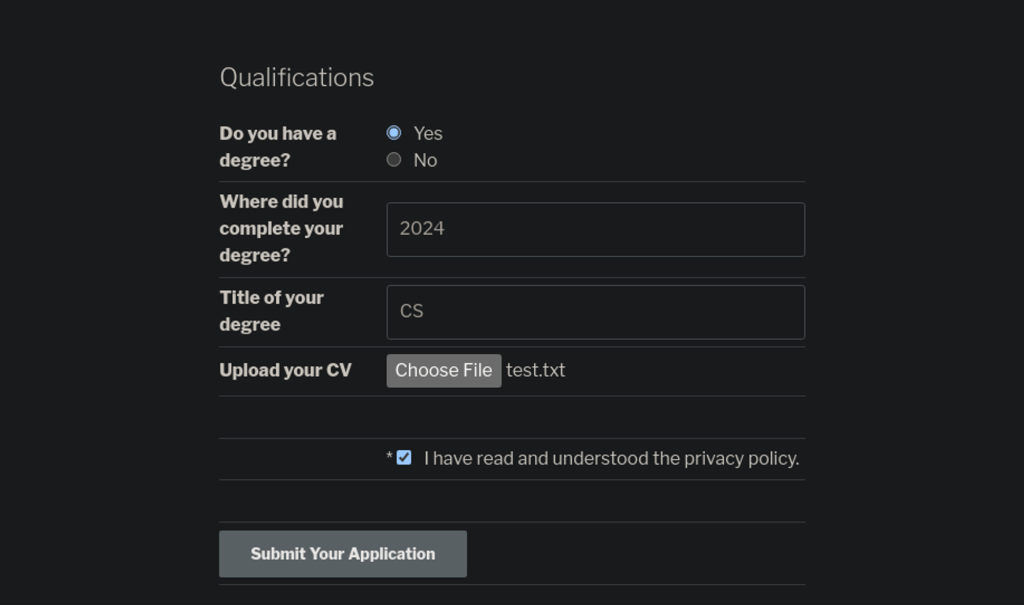Click the words "privacy policy" in consent text
The height and width of the screenshot is (605, 1024).
[741, 458]
